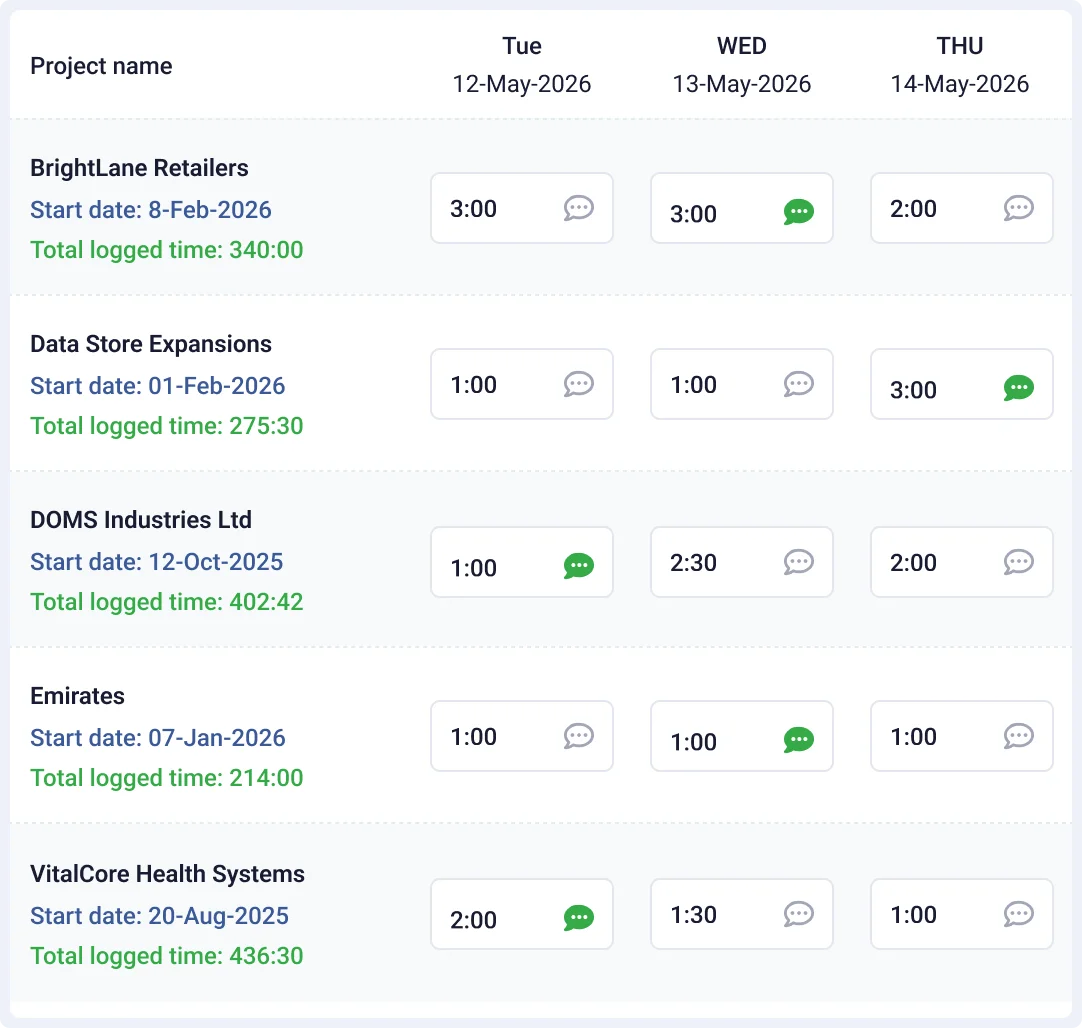Click Total logged time: 402:42
1082x1028 pixels.
click(167, 602)
